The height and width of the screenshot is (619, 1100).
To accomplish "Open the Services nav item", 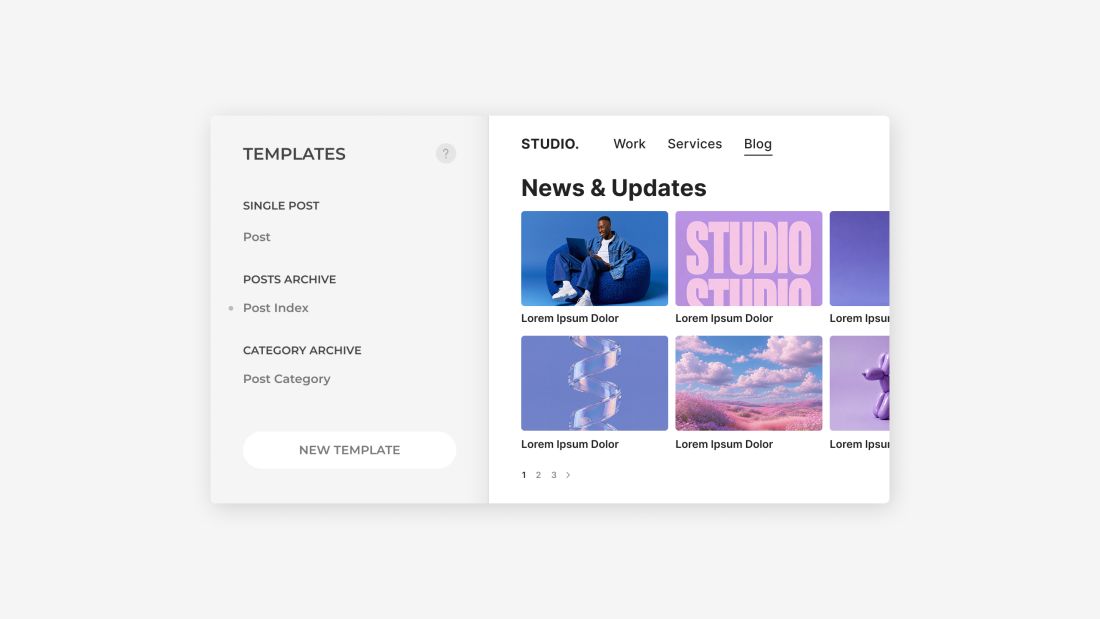I will [x=695, y=144].
